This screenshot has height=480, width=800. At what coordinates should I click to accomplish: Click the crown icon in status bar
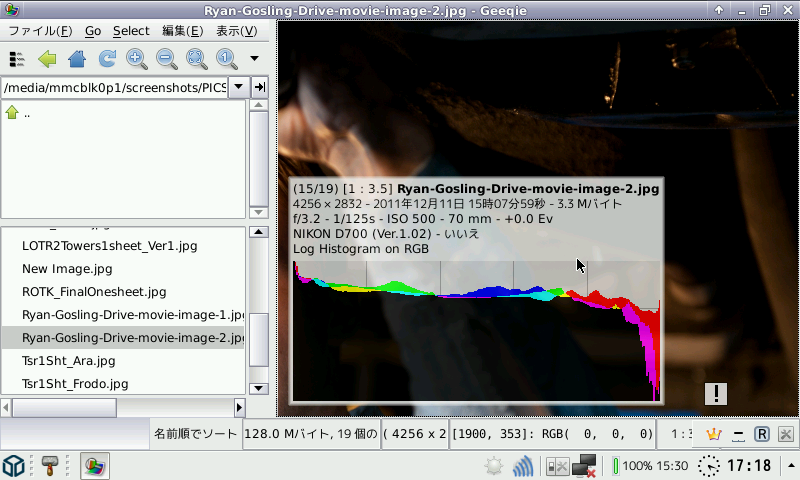pos(713,434)
